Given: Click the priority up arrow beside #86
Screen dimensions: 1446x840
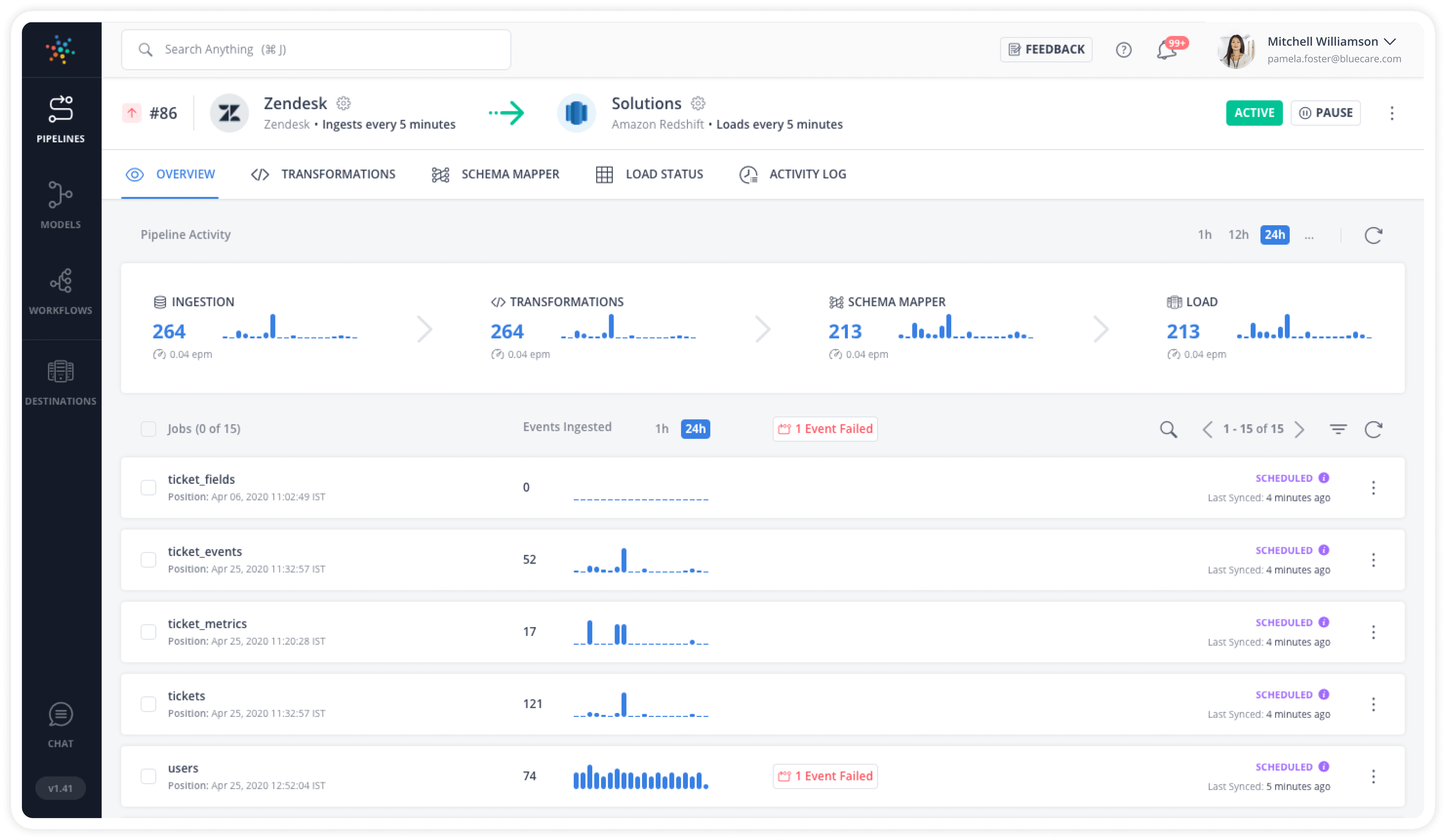Looking at the screenshot, I should point(131,112).
